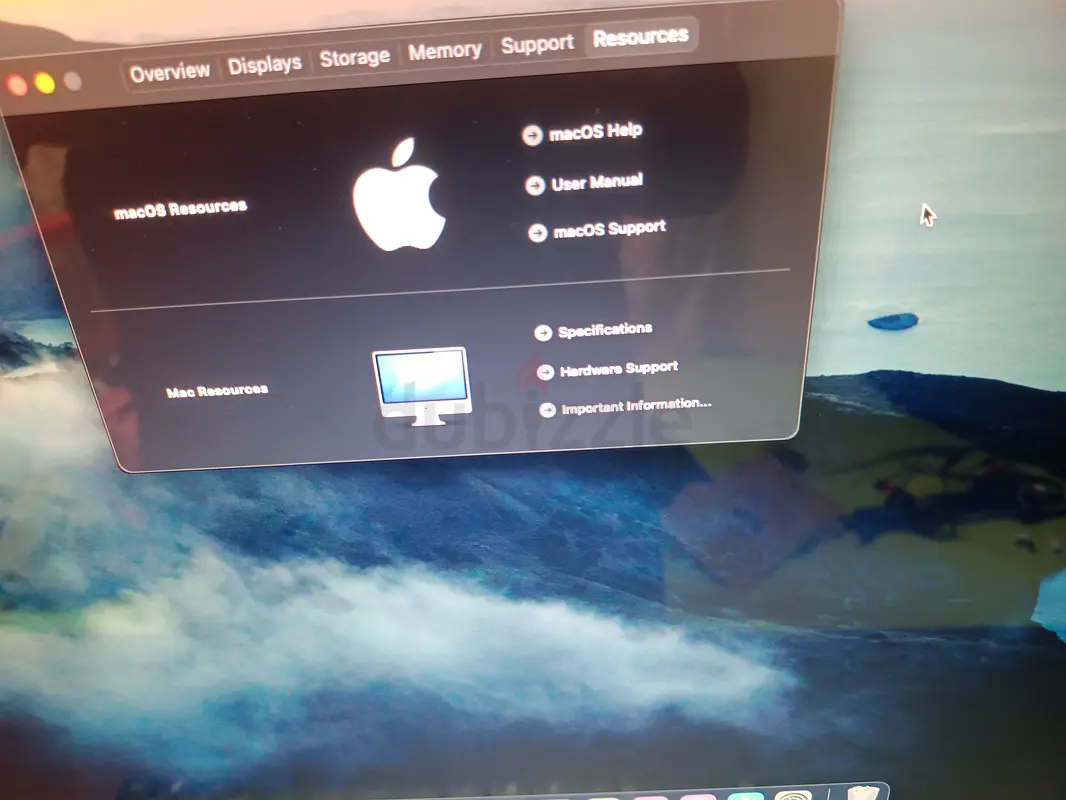This screenshot has height=800, width=1066.
Task: Close the About This Mac window
Action: click(x=15, y=85)
